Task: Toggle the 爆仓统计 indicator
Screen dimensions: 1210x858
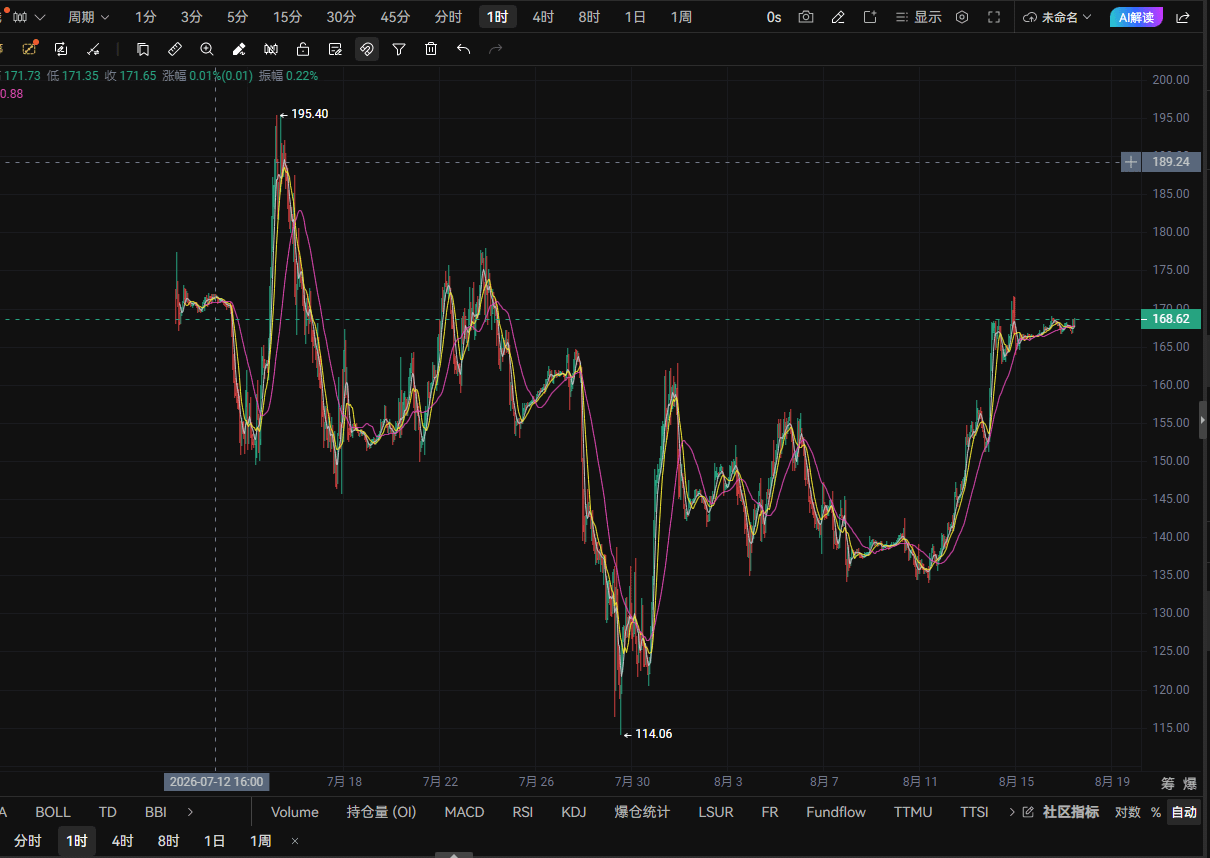Action: coord(642,812)
